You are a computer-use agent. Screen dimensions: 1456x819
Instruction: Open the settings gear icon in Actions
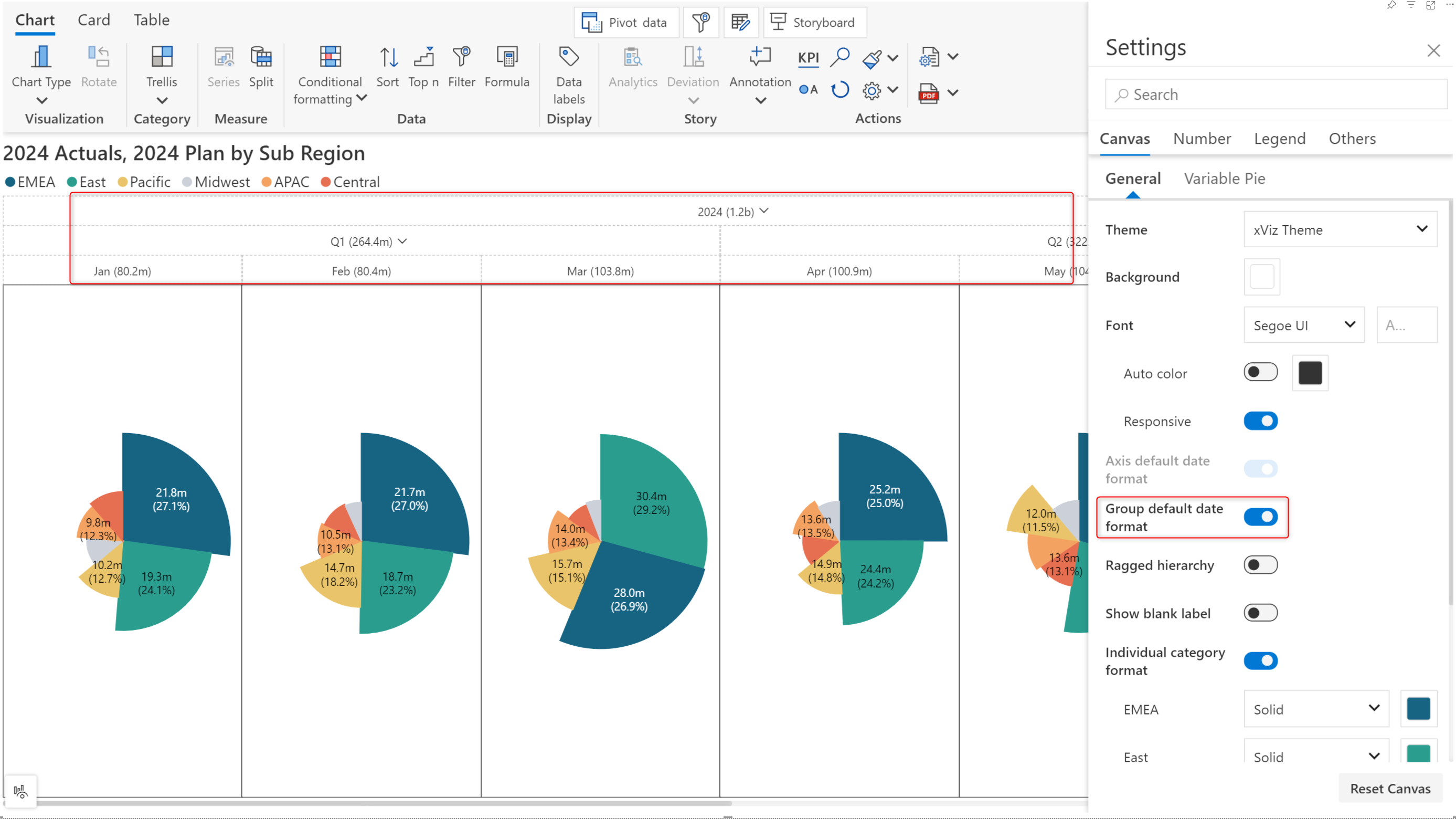tap(872, 90)
